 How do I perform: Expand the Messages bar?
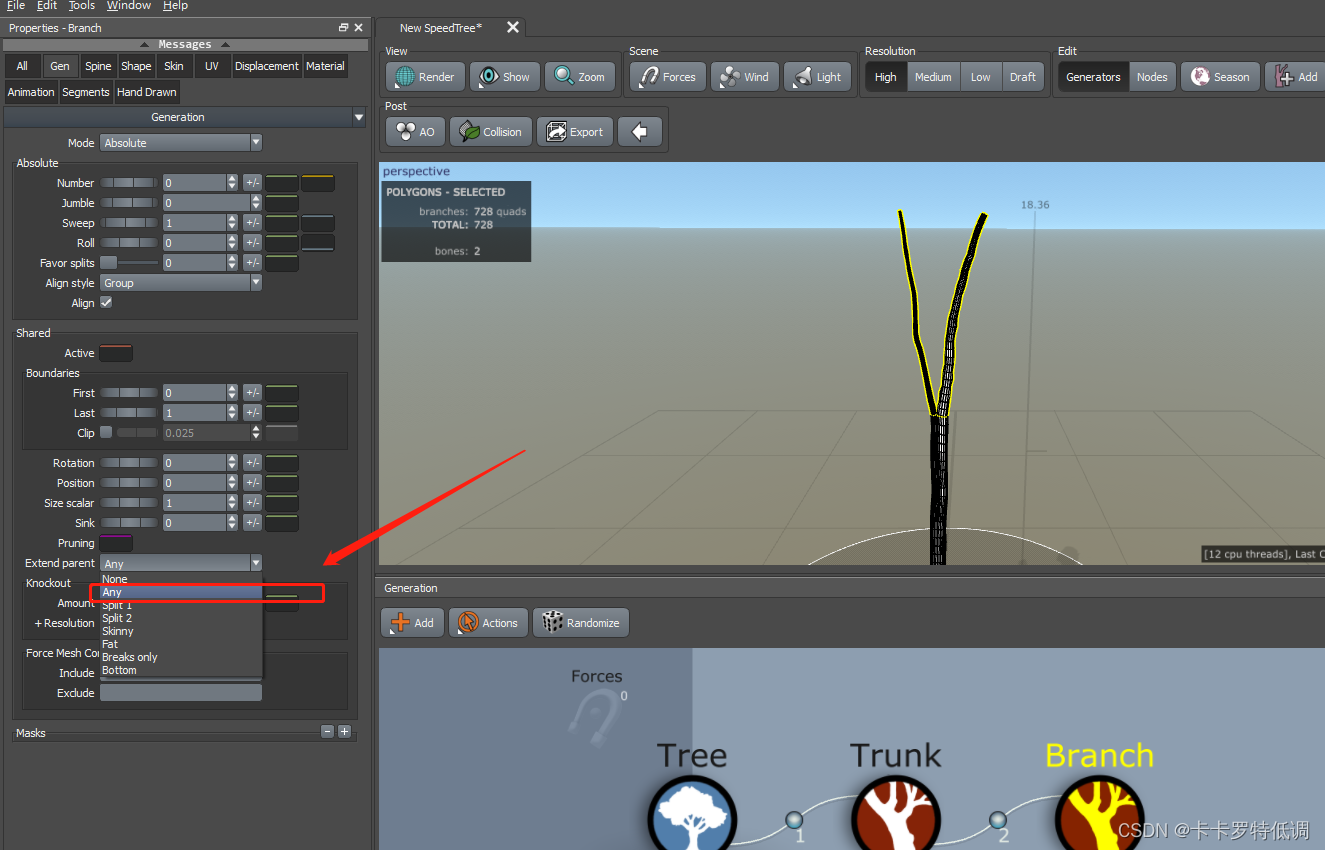point(185,44)
